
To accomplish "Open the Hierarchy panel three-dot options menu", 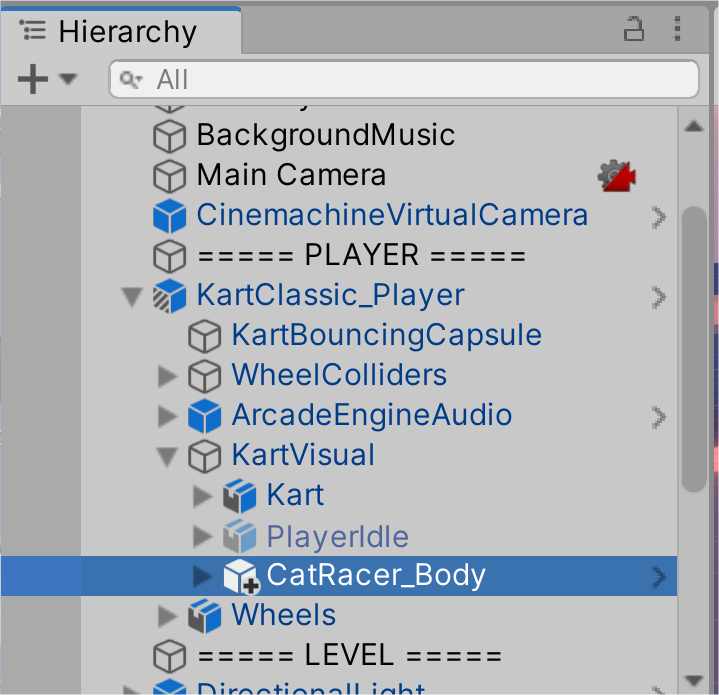I will click(x=677, y=29).
